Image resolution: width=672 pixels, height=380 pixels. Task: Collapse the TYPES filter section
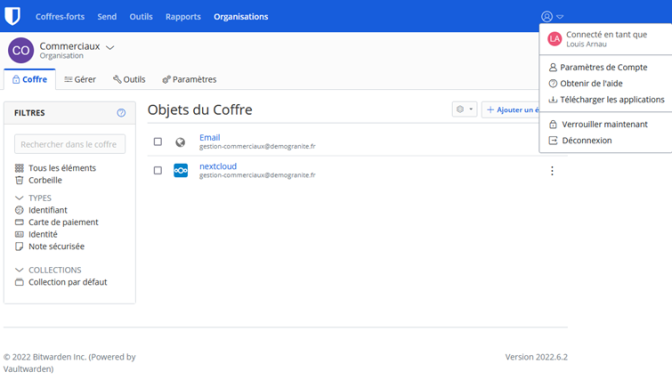[x=19, y=198]
